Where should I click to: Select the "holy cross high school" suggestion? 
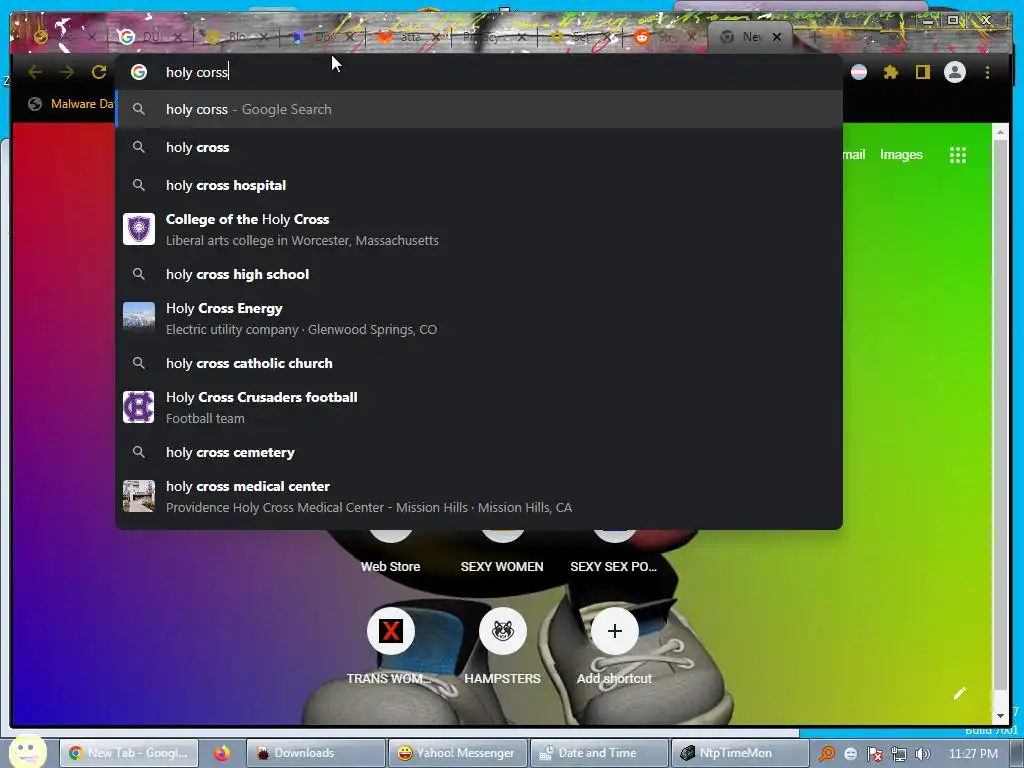click(479, 274)
